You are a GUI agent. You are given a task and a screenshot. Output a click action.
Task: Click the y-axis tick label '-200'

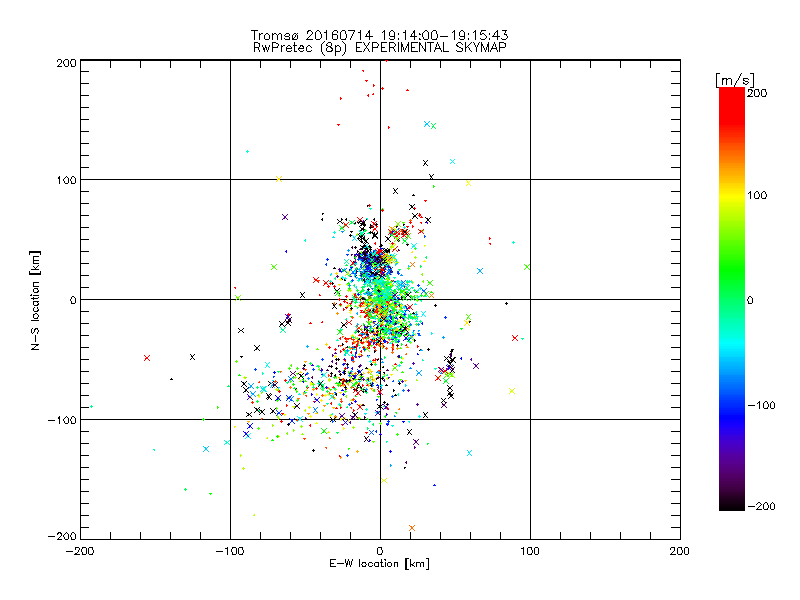(x=62, y=536)
